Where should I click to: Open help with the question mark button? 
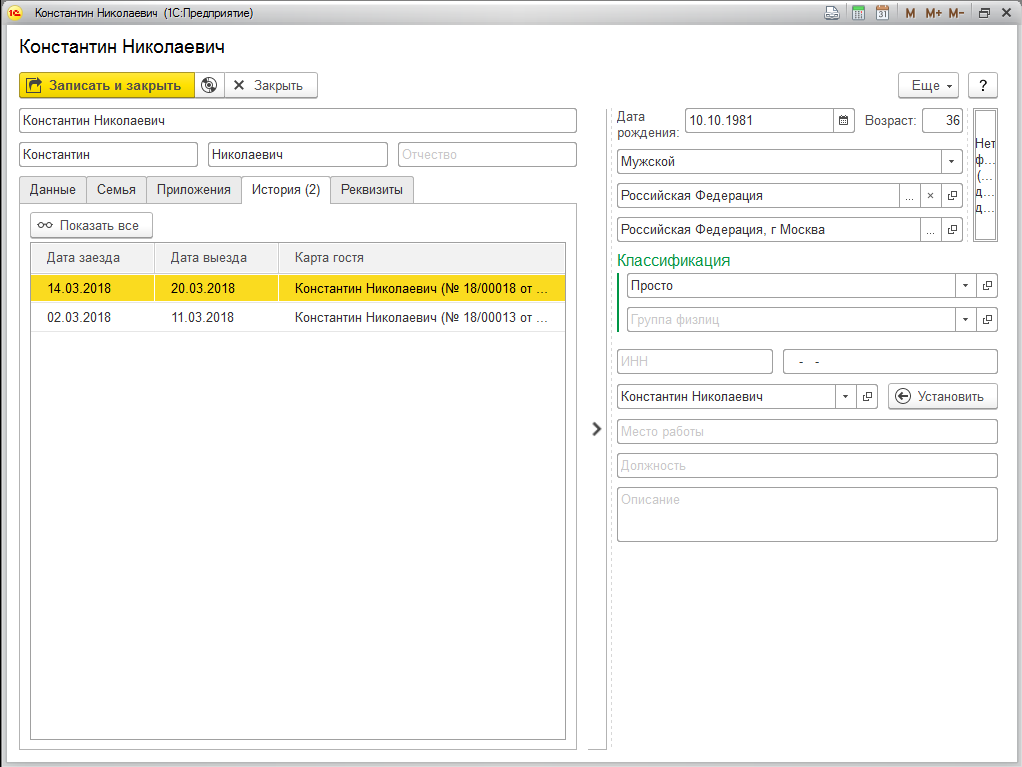tap(983, 85)
